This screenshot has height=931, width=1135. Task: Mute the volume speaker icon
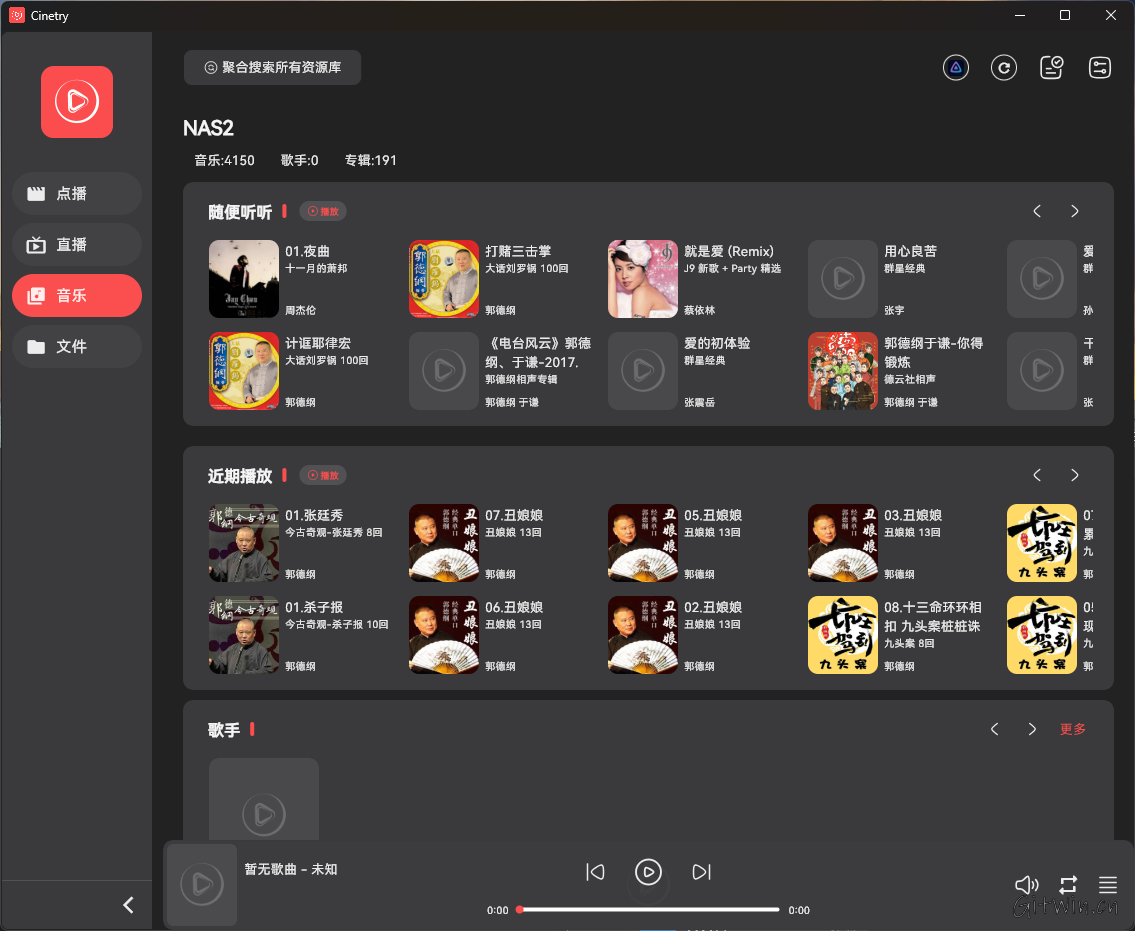coord(1026,885)
